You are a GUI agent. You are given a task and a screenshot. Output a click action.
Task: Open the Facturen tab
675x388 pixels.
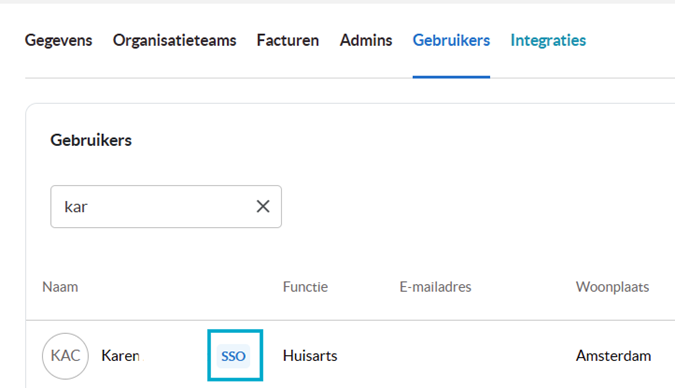point(288,40)
